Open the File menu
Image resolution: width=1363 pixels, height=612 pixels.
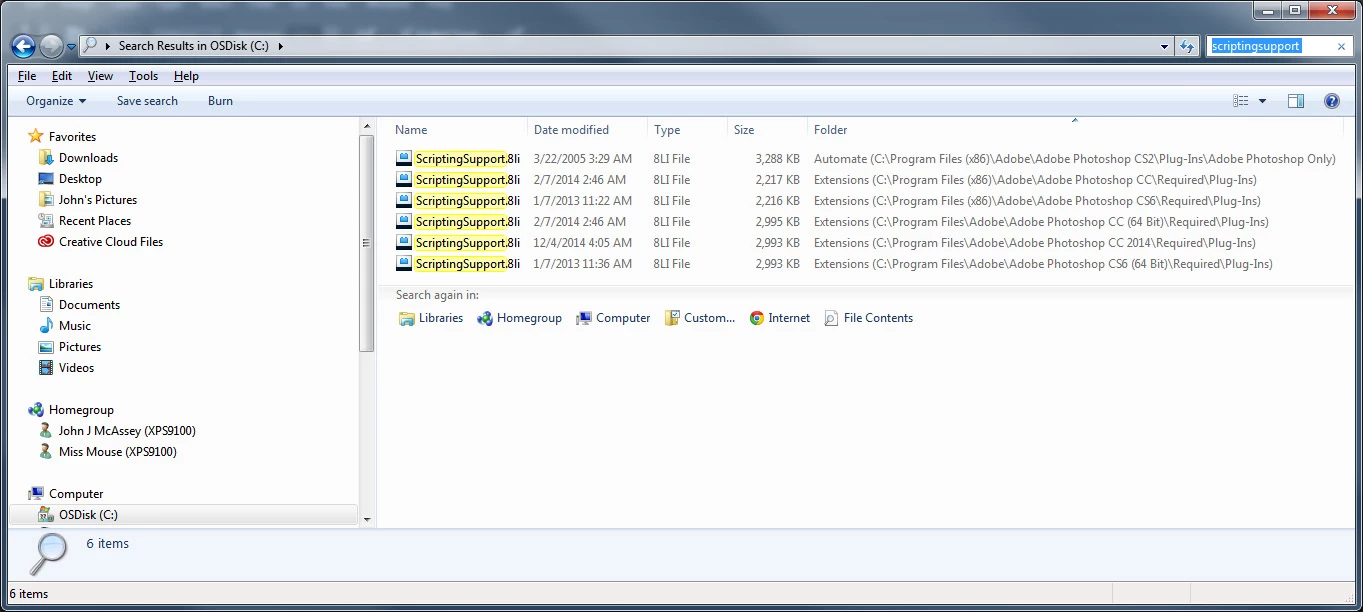pos(27,76)
